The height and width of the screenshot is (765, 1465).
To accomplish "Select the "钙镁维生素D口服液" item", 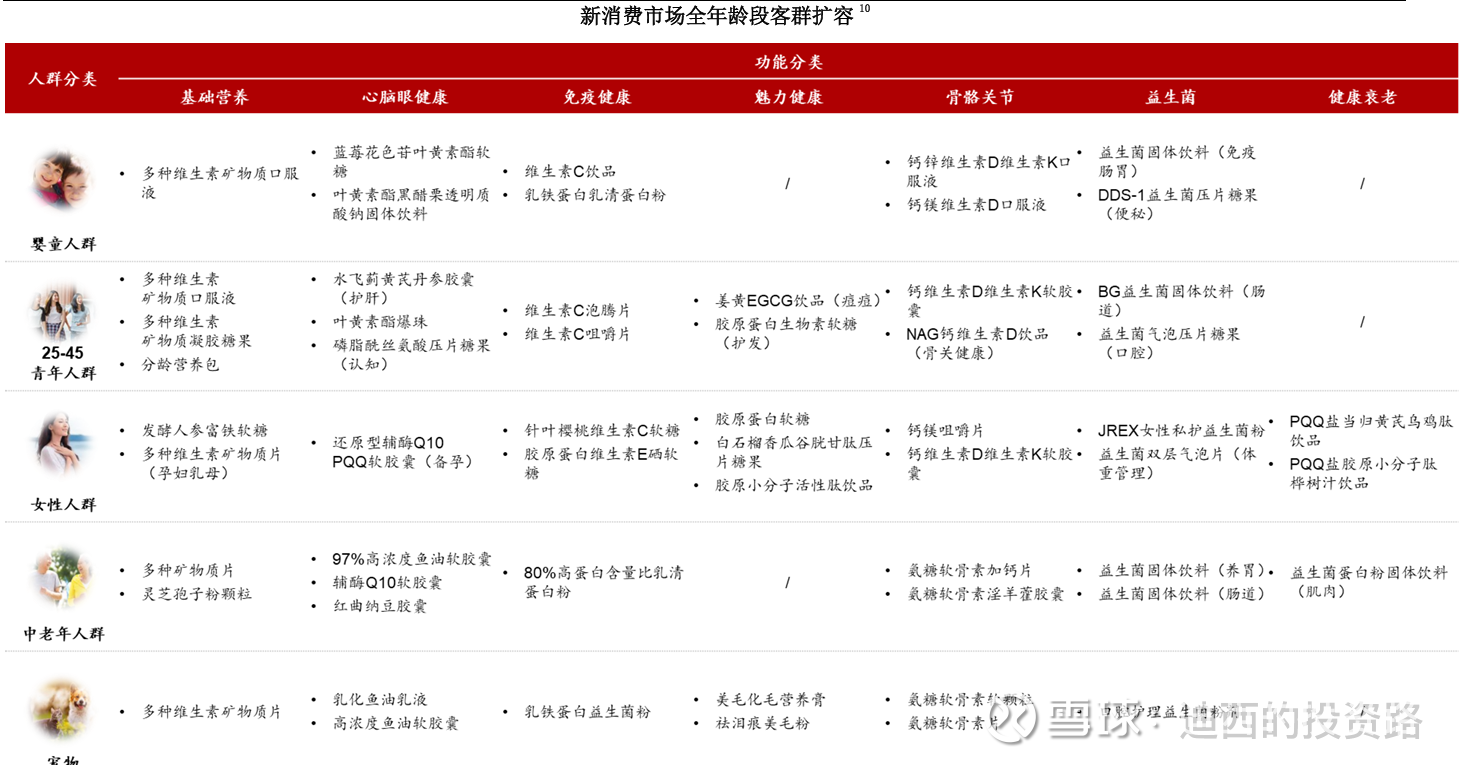I will pos(976,205).
